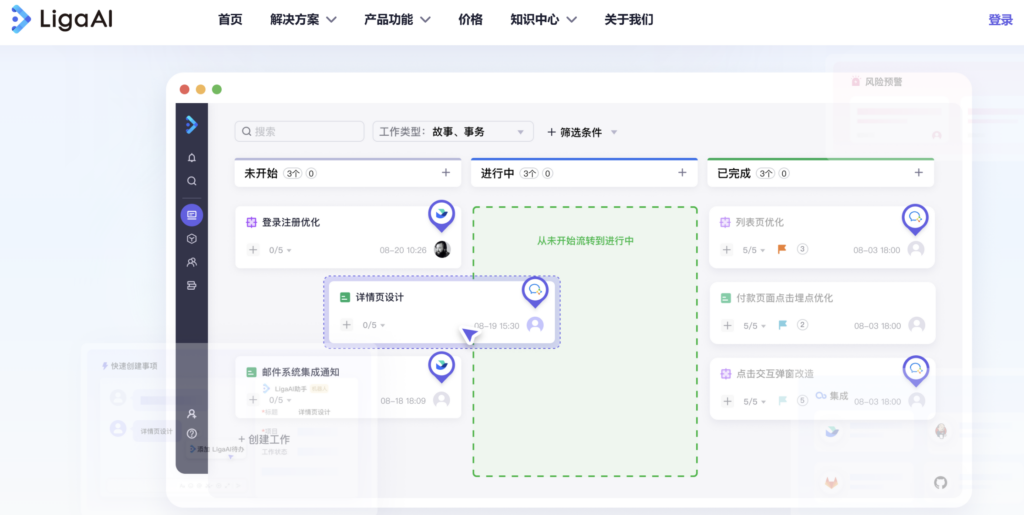Image resolution: width=1024 pixels, height=515 pixels.
Task: Click the 2 comment count on the 付款页面点击埋点优化 card
Action: click(x=803, y=325)
